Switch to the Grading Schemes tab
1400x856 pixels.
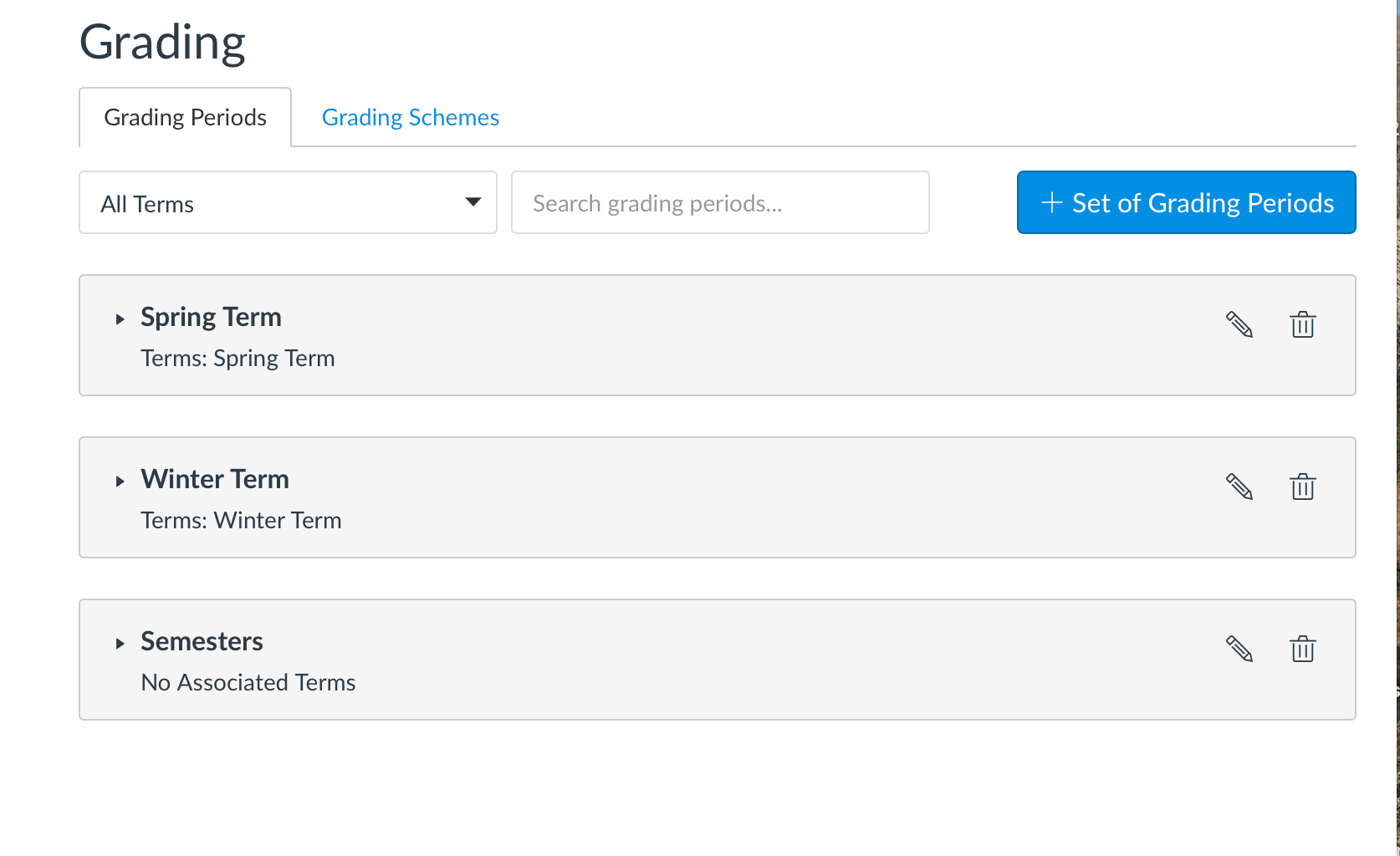pos(410,117)
